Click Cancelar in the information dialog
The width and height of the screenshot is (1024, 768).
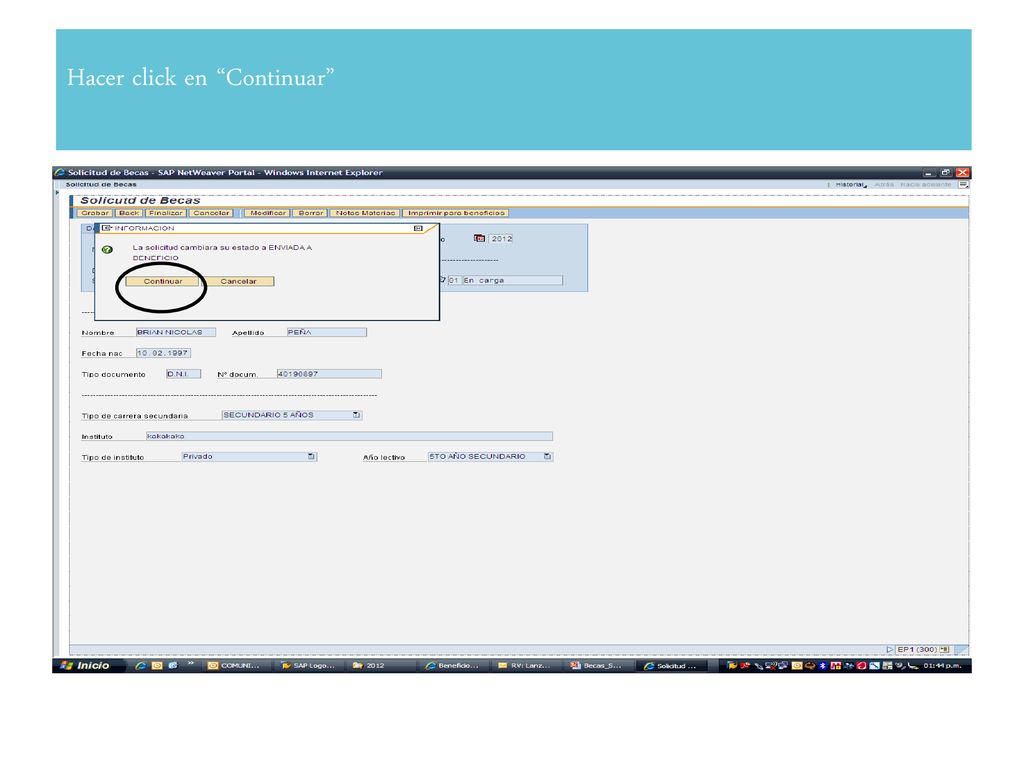pos(238,281)
